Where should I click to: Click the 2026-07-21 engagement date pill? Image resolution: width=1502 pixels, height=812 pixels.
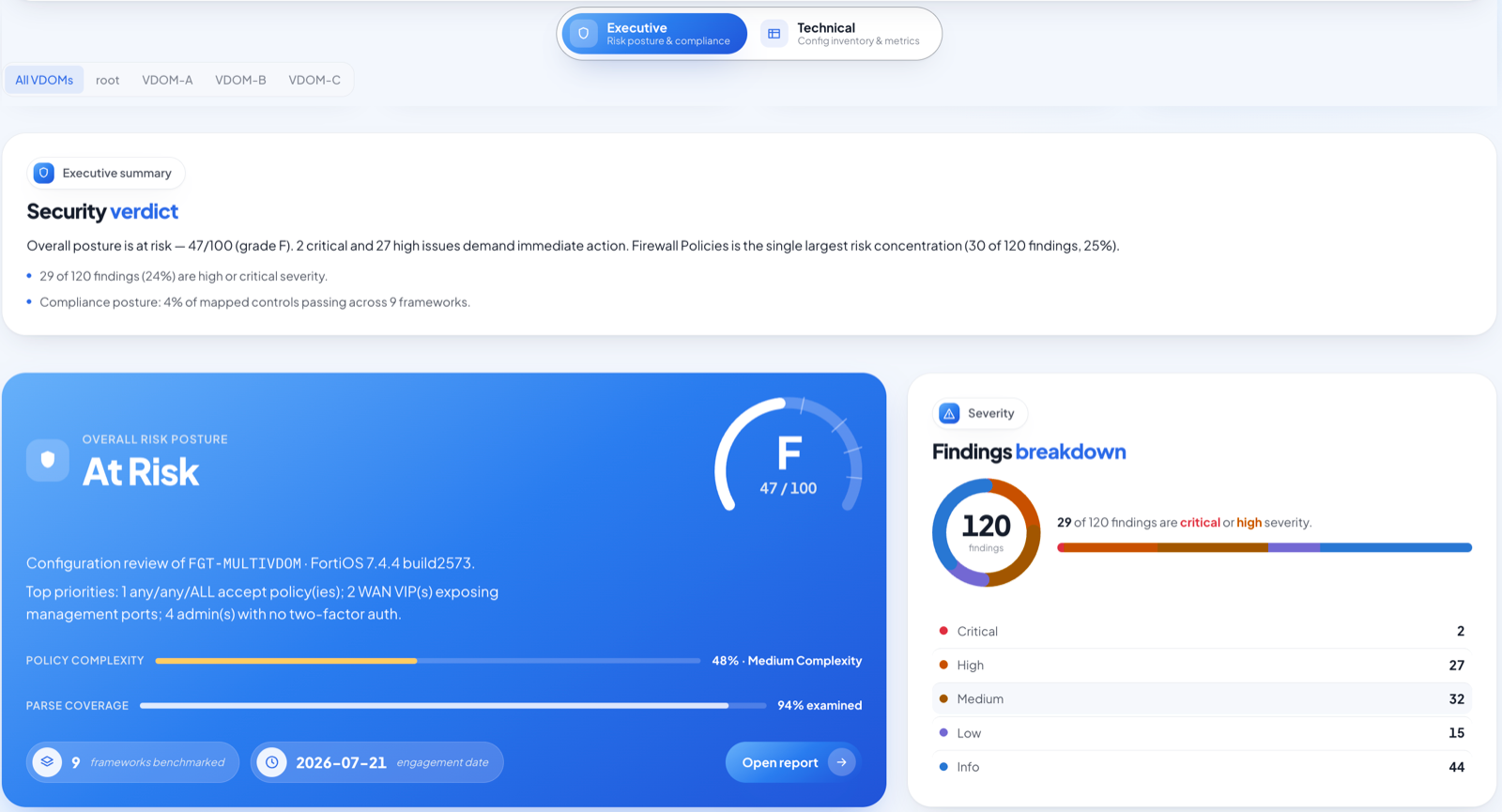click(x=376, y=762)
